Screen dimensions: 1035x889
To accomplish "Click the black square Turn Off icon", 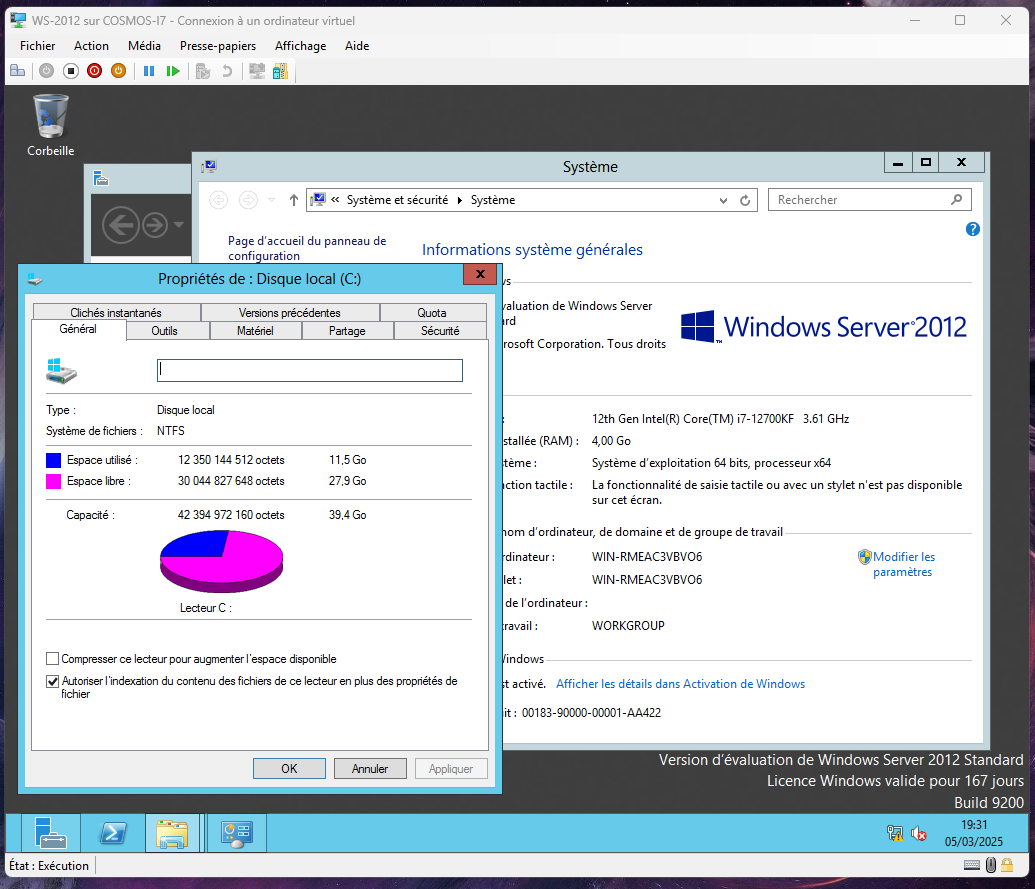I will [x=70, y=71].
